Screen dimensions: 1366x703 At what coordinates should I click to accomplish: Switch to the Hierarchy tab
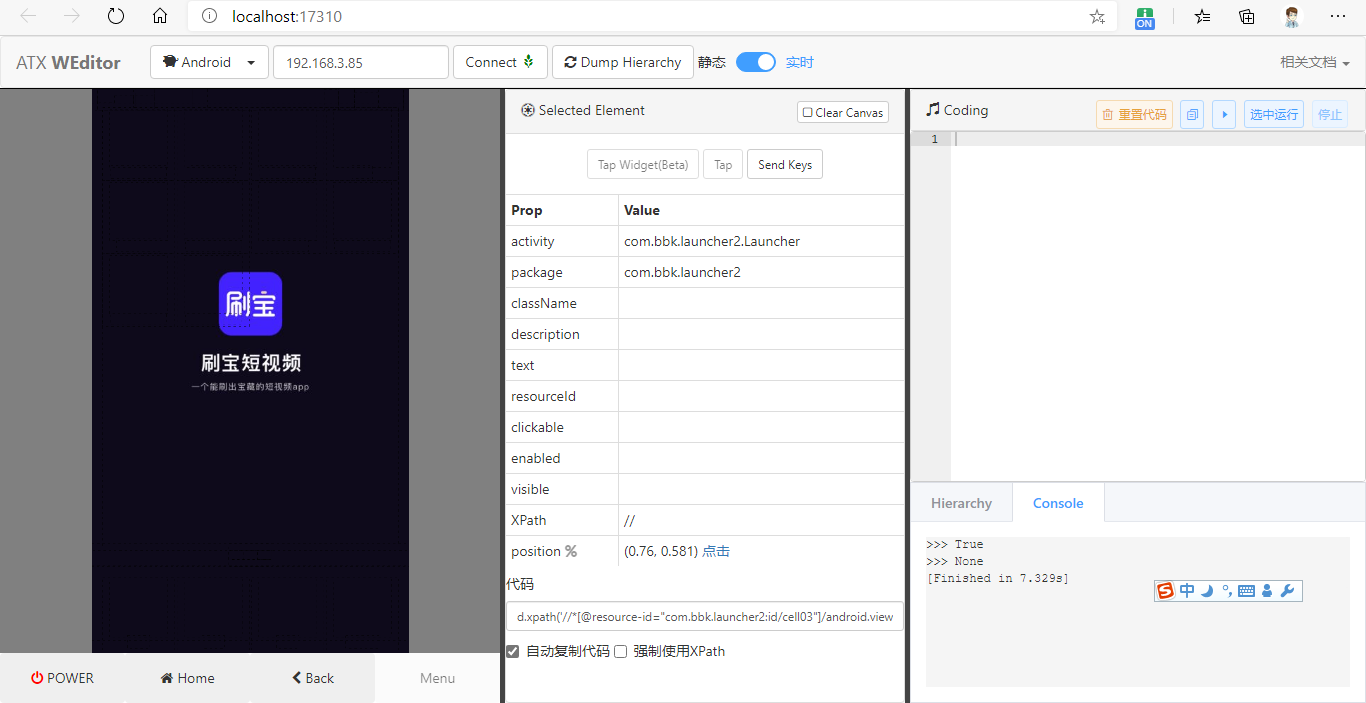pyautogui.click(x=961, y=503)
